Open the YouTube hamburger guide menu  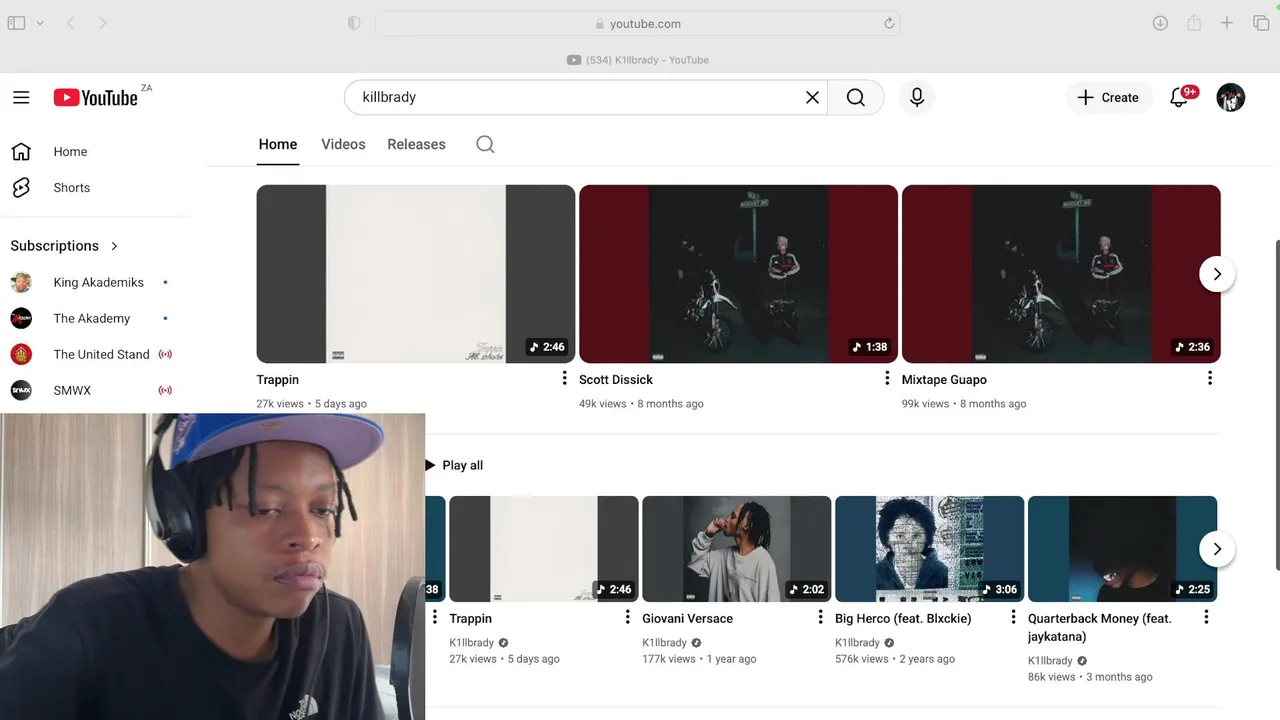(x=21, y=97)
